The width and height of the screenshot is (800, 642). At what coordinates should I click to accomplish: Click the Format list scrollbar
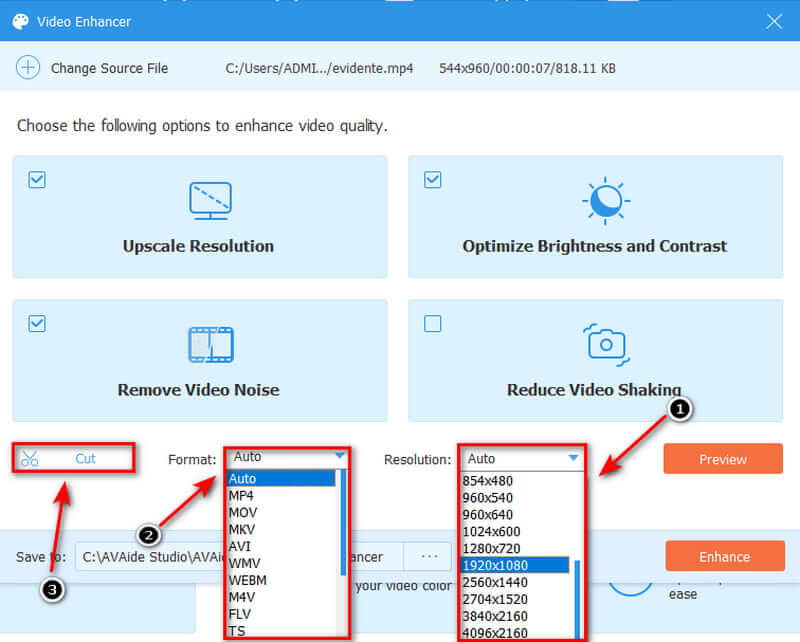[342, 522]
